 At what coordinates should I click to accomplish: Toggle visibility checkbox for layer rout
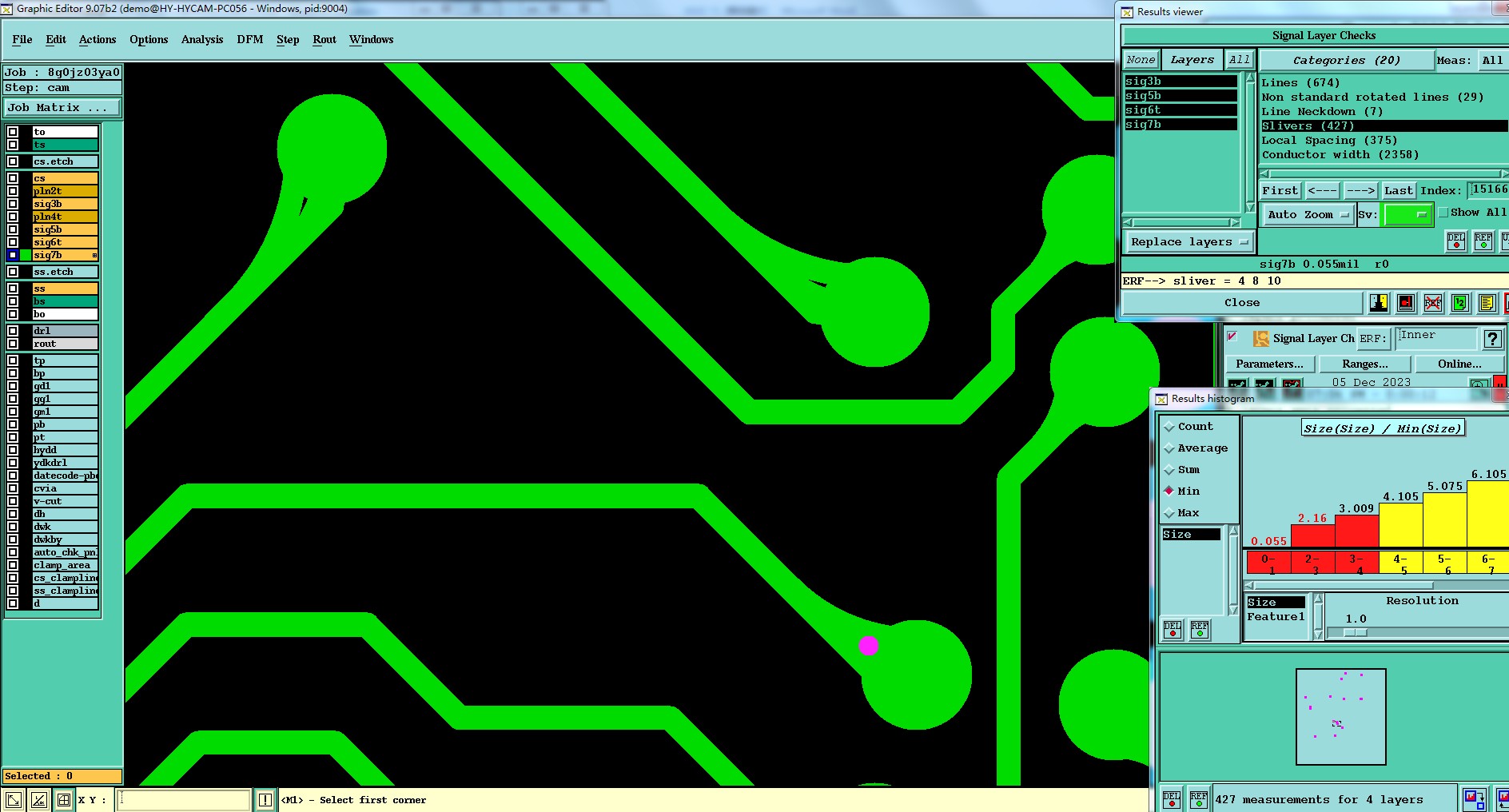13,344
